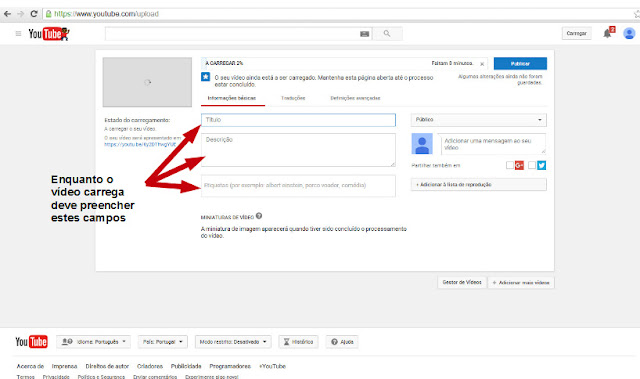Click help question mark beside Miniaturas de vídeo
640x379 pixels.
pos(259,216)
